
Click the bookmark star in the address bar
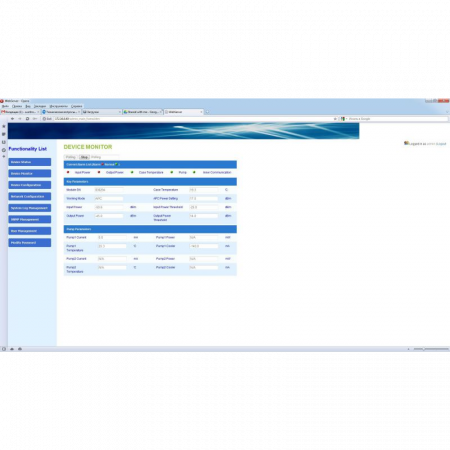pyautogui.click(x=335, y=119)
